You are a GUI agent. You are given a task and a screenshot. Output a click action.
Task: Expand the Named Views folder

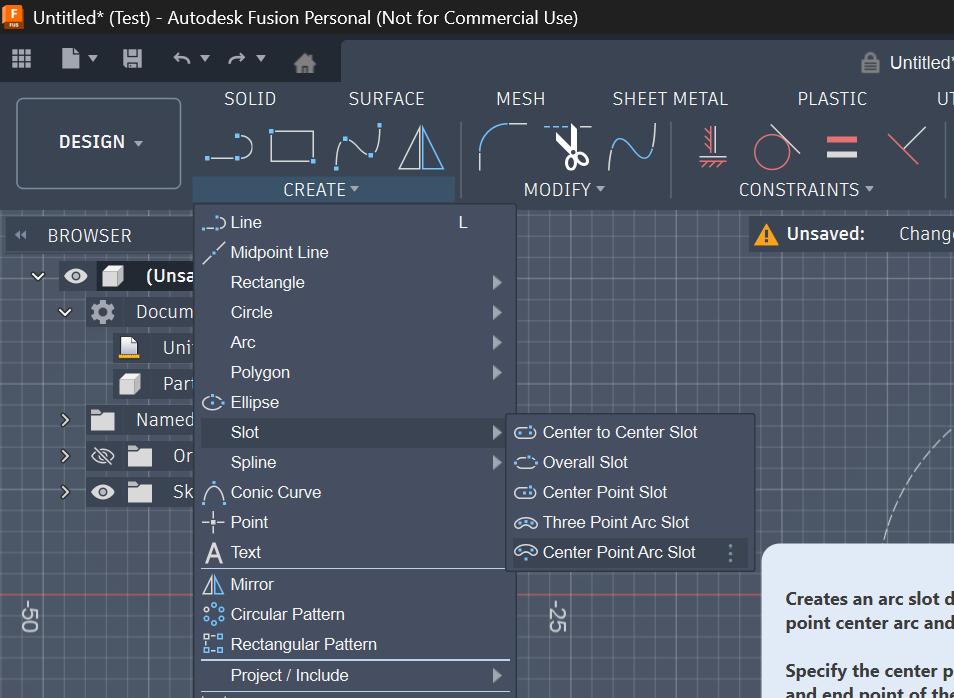65,421
